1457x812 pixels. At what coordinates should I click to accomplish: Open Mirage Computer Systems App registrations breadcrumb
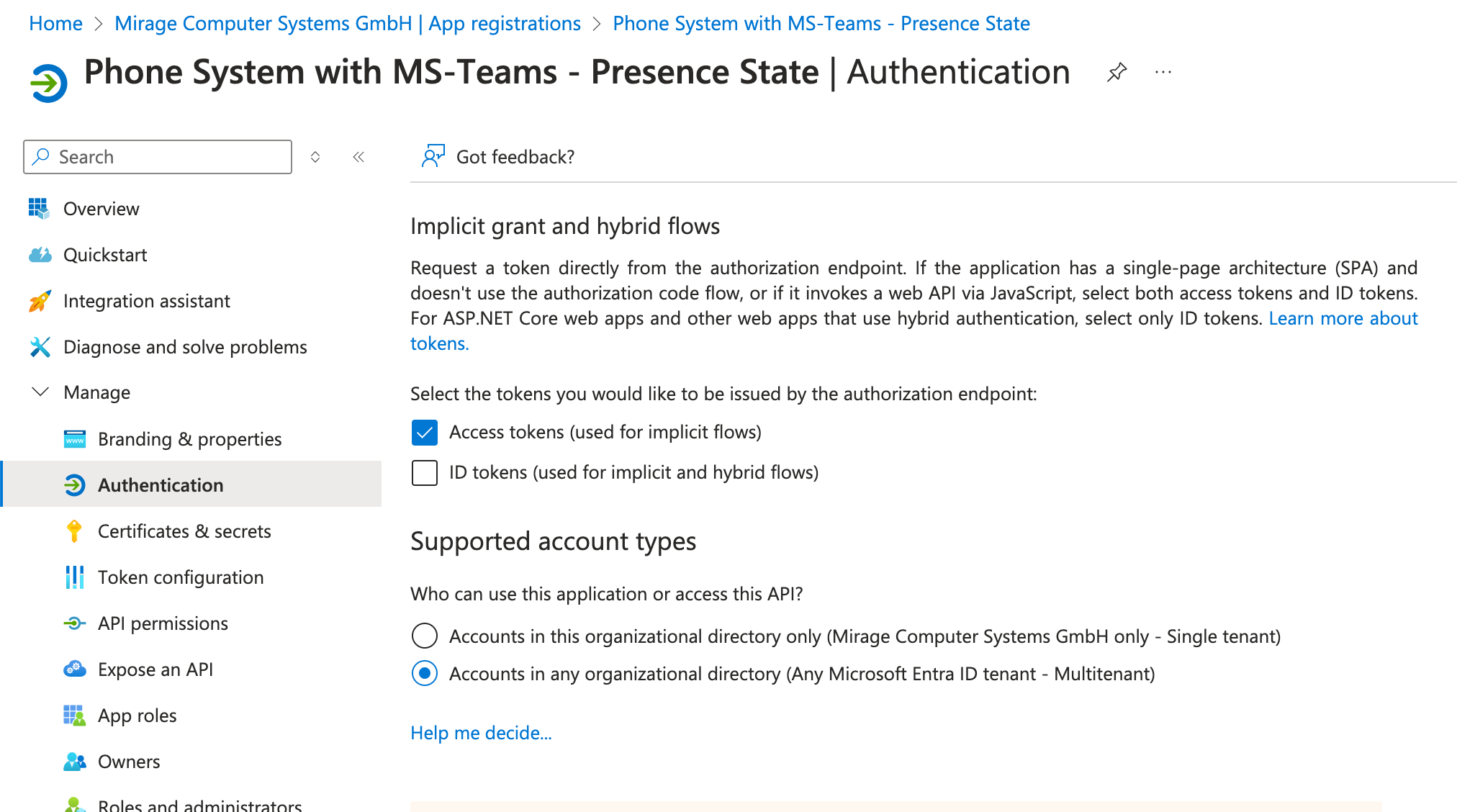tap(348, 24)
